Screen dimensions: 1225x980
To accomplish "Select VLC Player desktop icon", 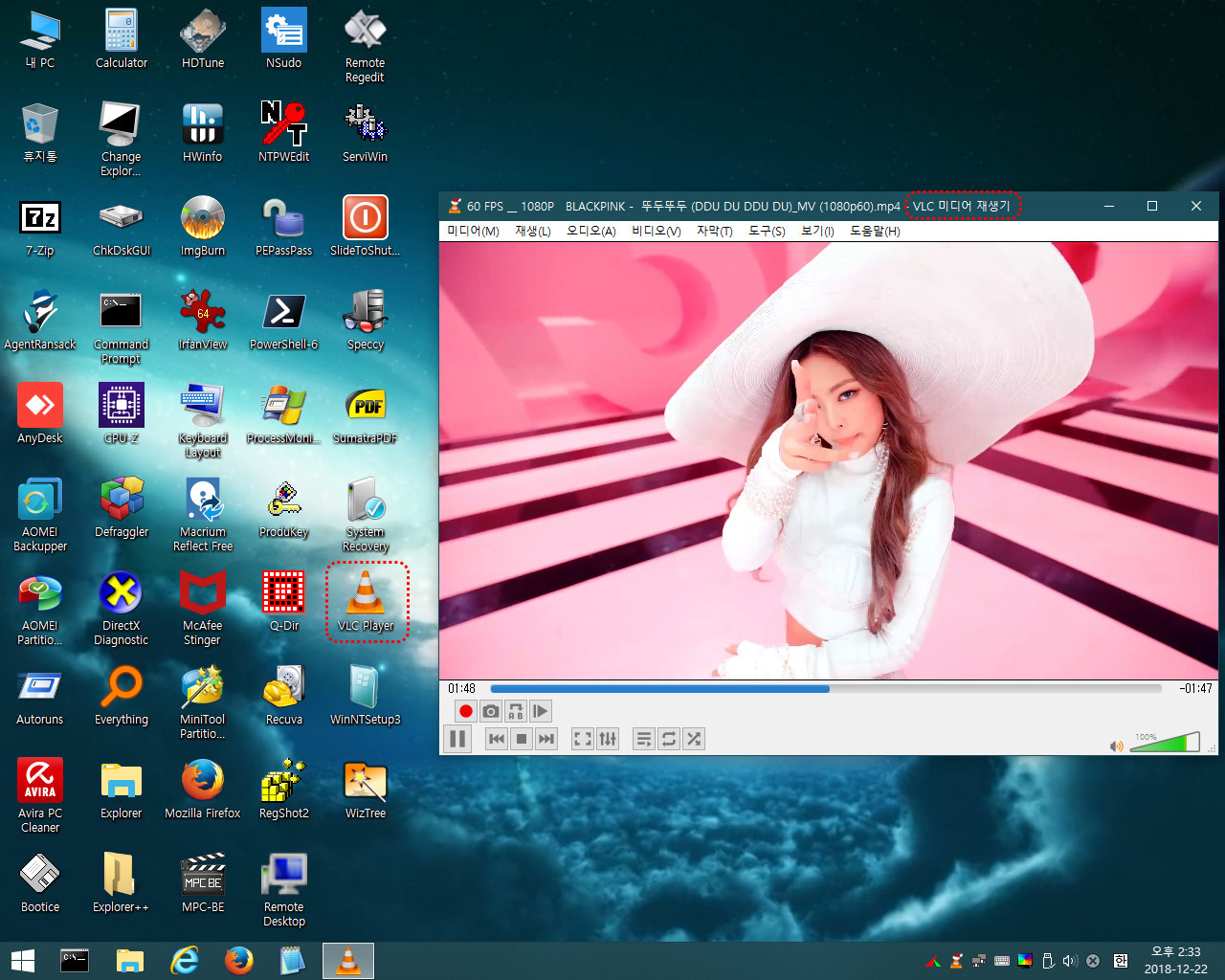I will pyautogui.click(x=366, y=601).
